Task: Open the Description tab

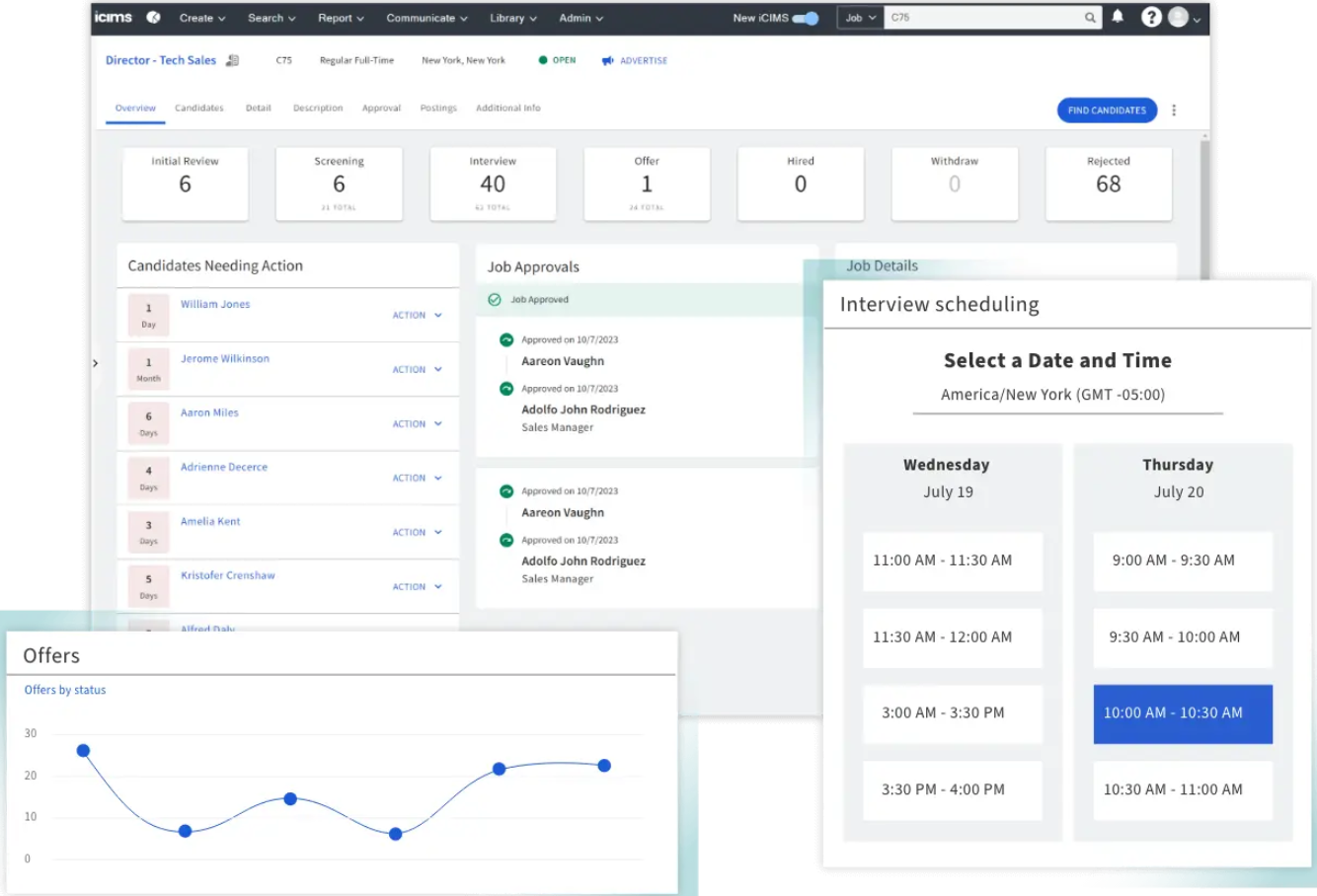Action: [x=318, y=109]
